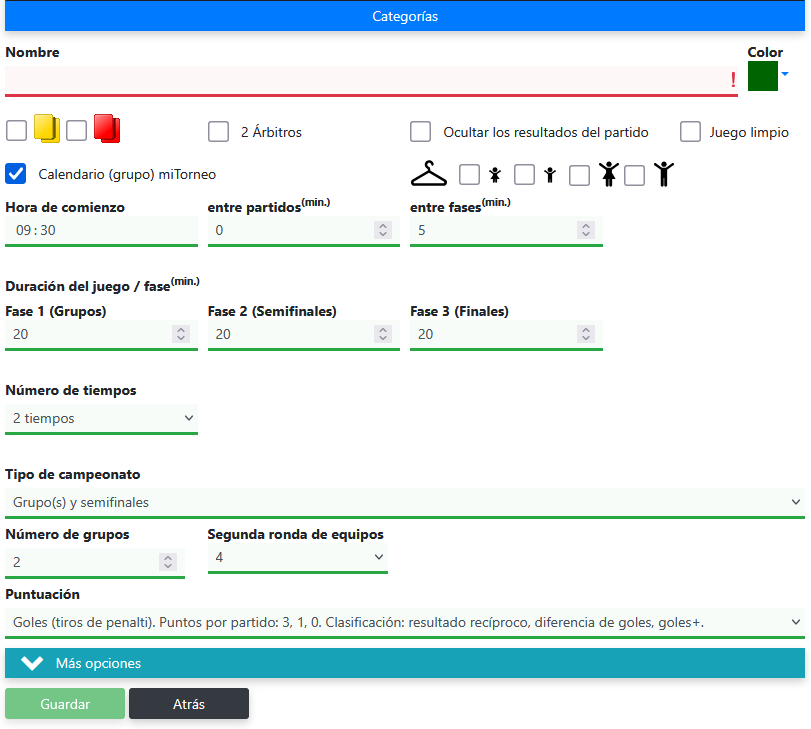The width and height of the screenshot is (811, 729).
Task: Click the Número de grupos stepper arrows
Action: 168,562
